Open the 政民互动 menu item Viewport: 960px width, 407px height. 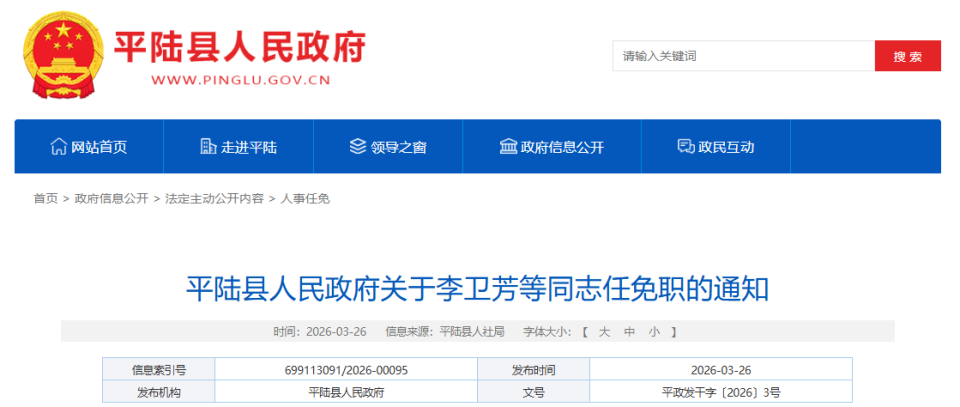pos(716,146)
